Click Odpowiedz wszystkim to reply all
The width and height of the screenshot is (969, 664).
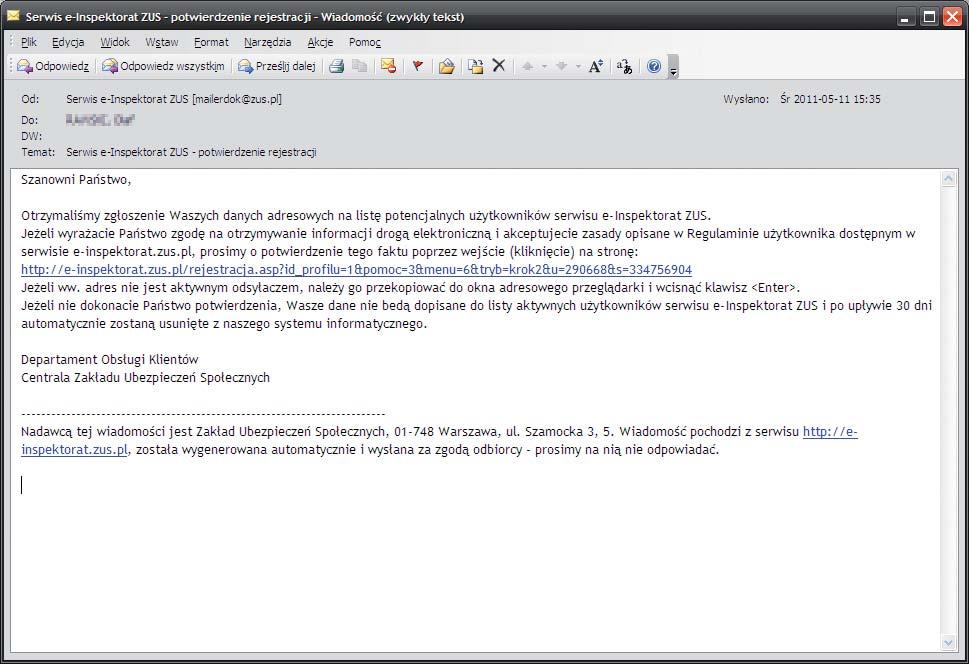pyautogui.click(x=164, y=66)
